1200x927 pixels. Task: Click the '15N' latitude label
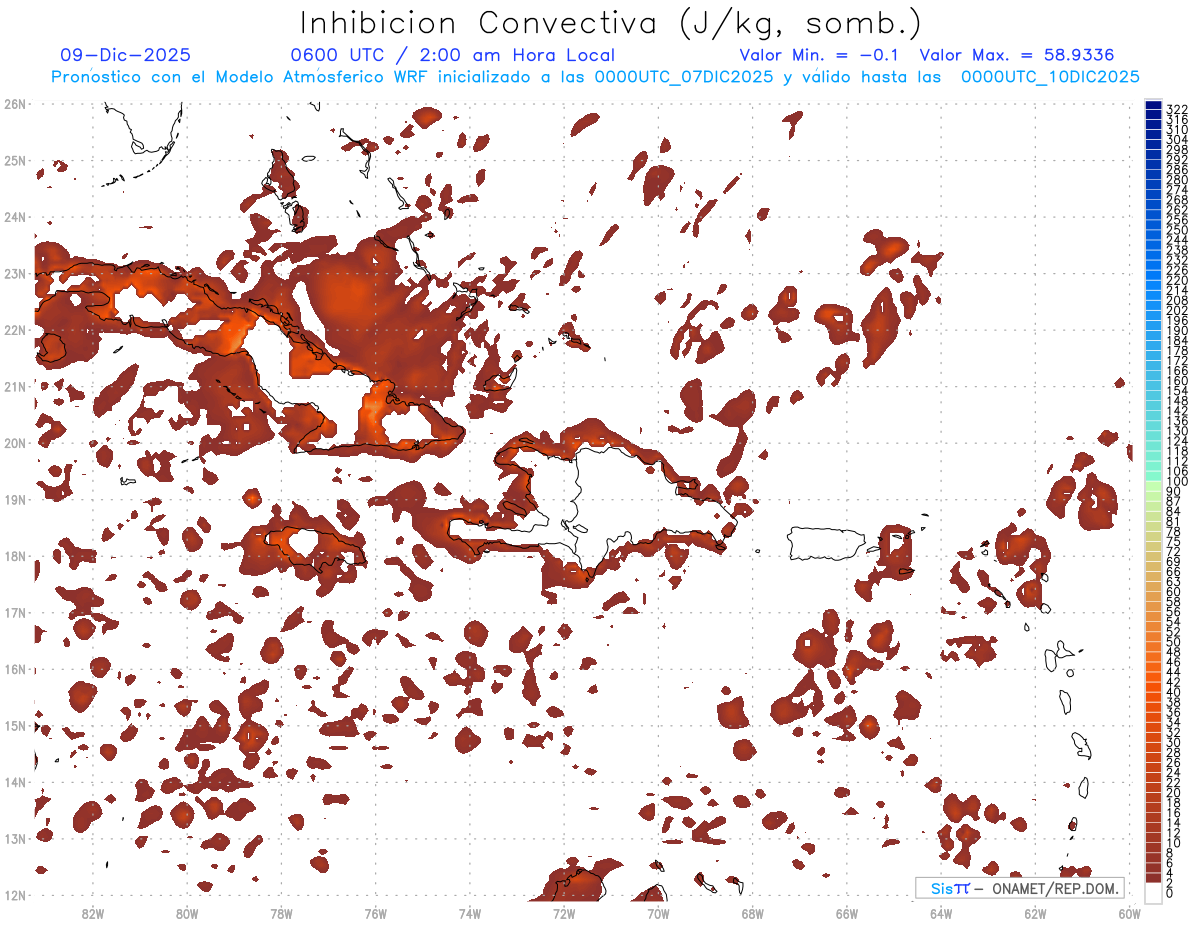[x=15, y=725]
